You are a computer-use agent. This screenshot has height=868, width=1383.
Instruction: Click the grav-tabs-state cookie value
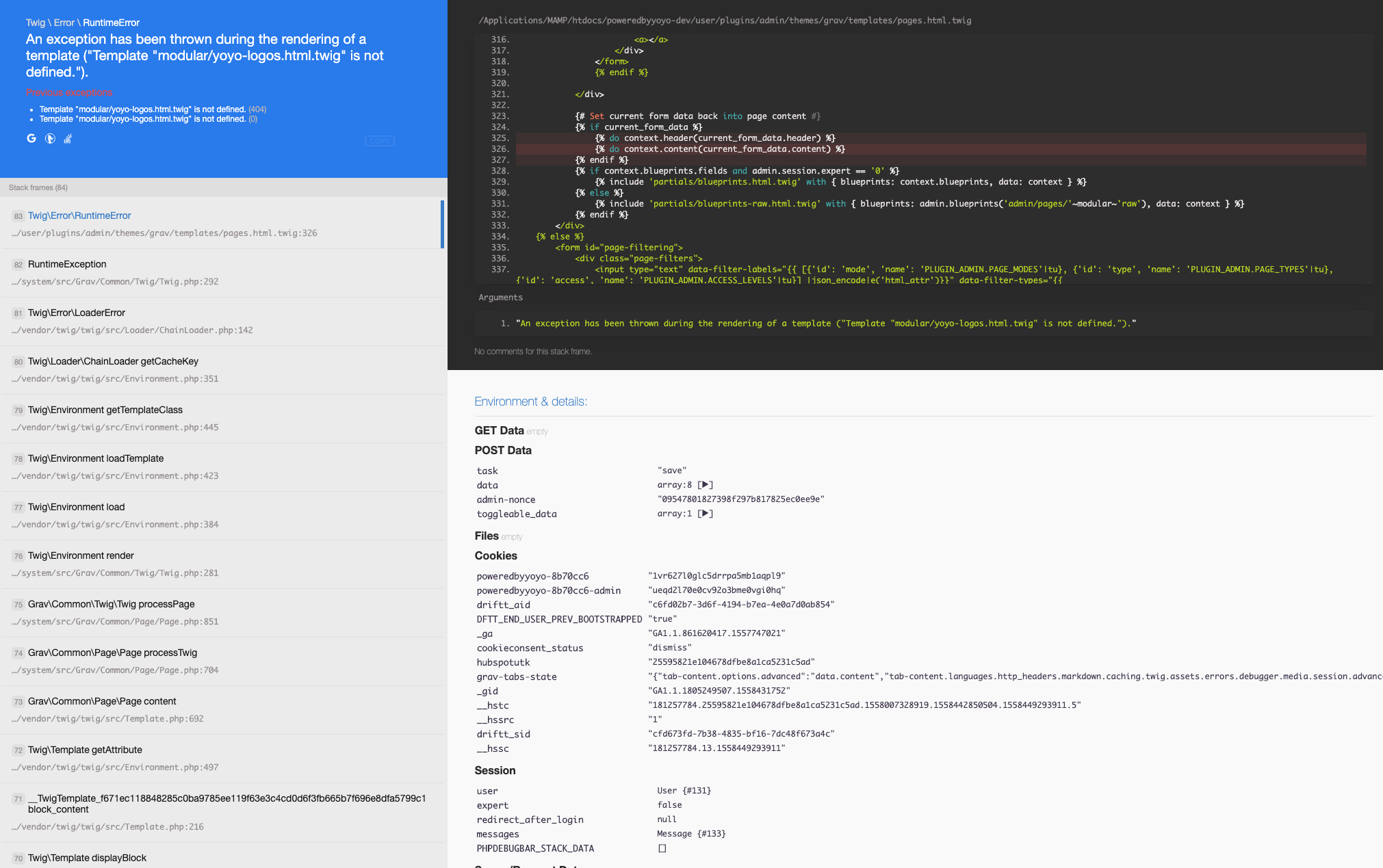[x=1015, y=676]
